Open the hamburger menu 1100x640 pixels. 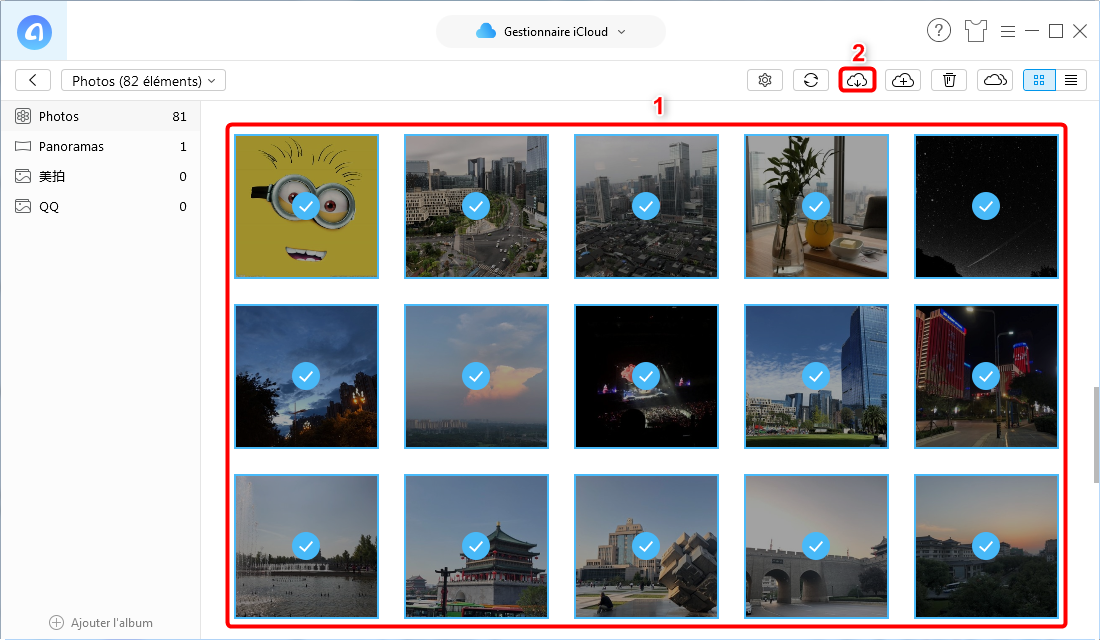[1008, 30]
